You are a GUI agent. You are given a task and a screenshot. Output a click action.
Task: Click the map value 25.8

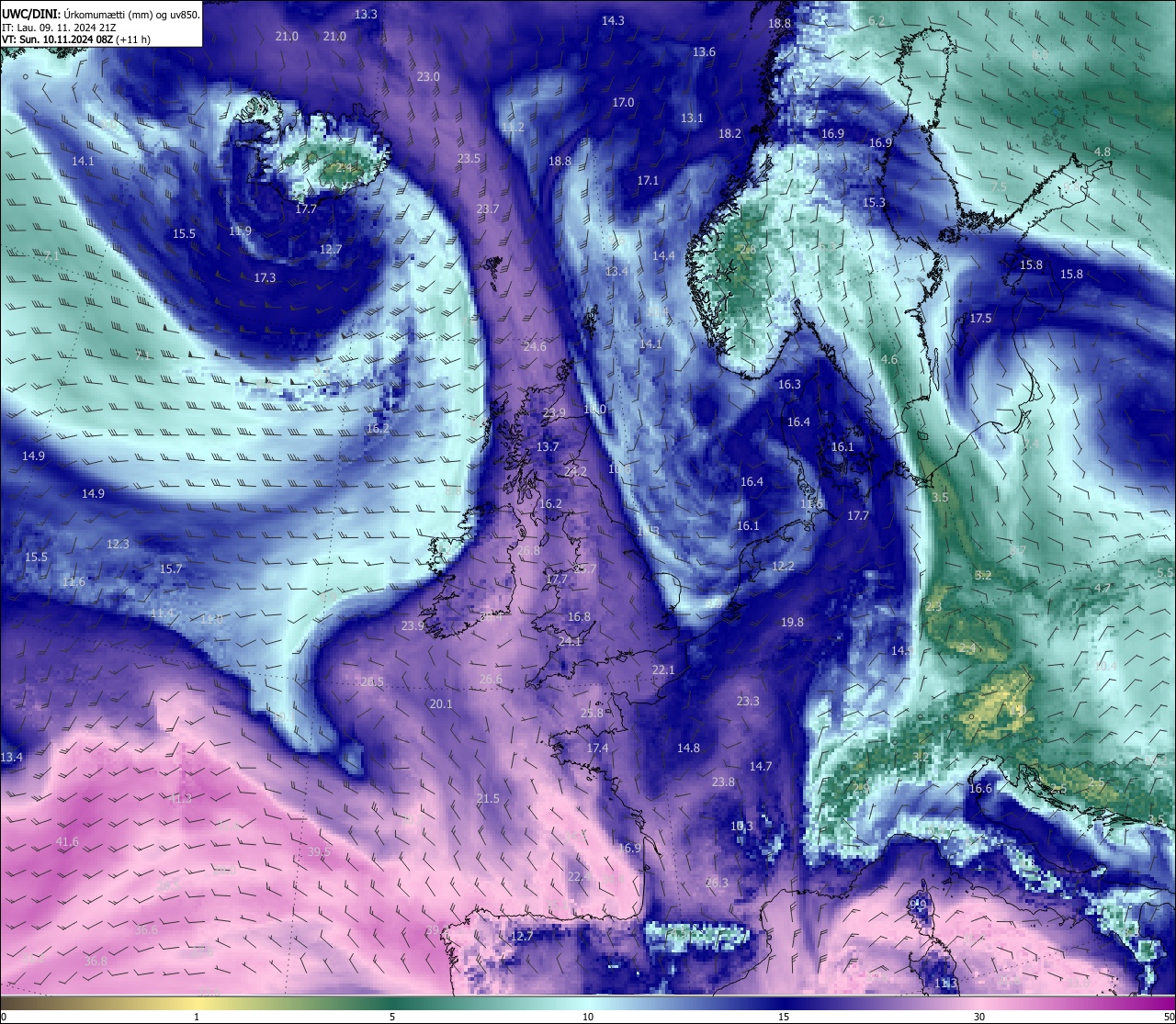click(593, 714)
